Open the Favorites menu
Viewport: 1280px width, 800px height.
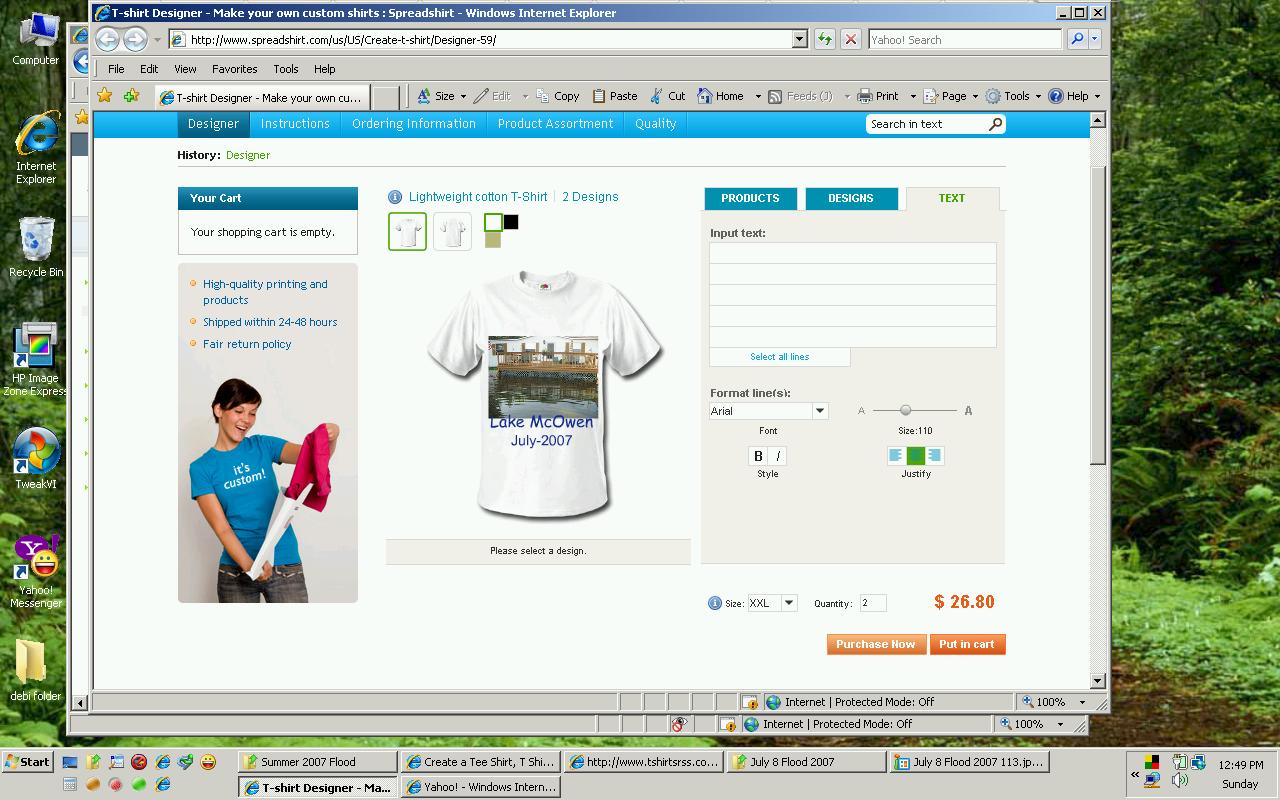pyautogui.click(x=234, y=69)
